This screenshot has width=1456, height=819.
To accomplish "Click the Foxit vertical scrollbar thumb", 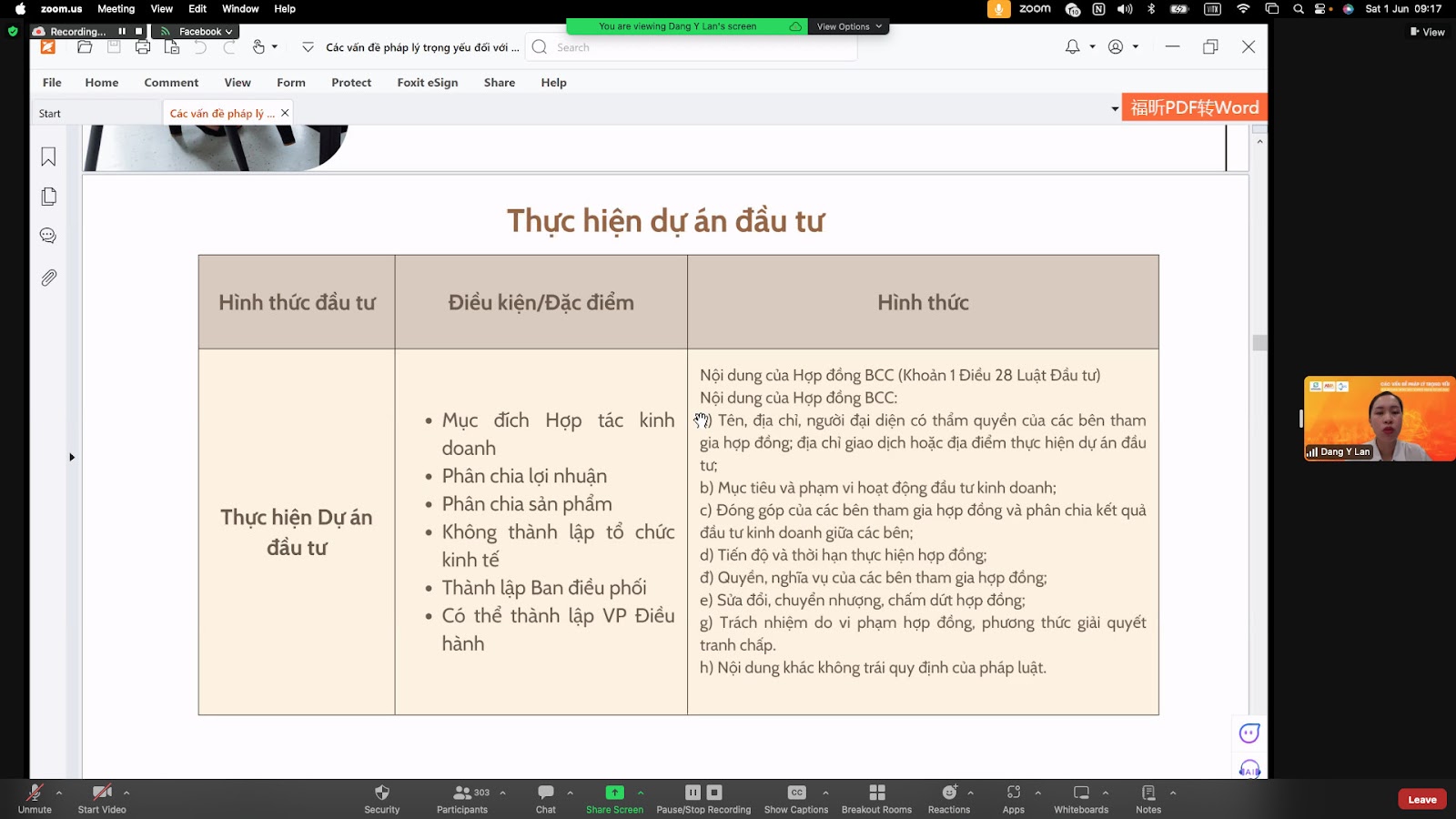I will pos(1259,342).
